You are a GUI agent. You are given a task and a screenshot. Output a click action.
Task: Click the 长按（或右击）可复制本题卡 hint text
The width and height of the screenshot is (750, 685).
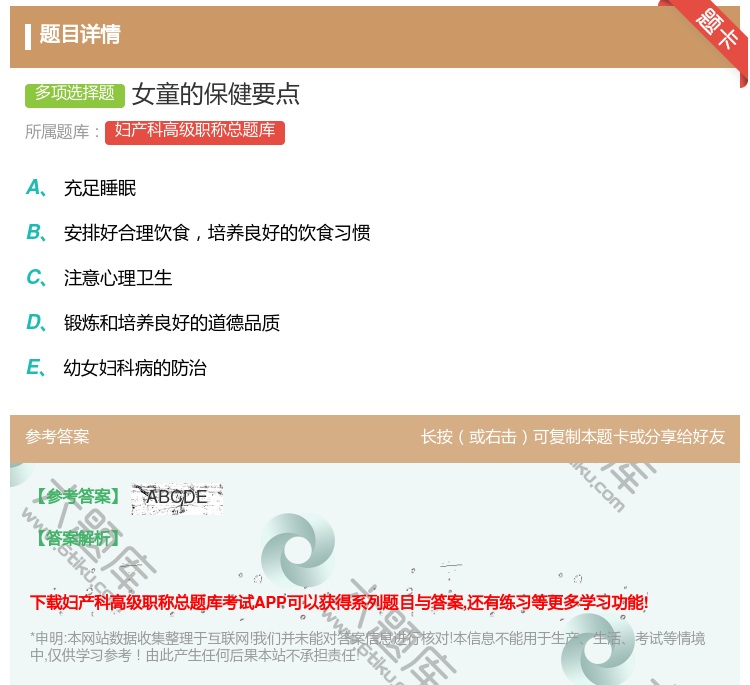573,437
